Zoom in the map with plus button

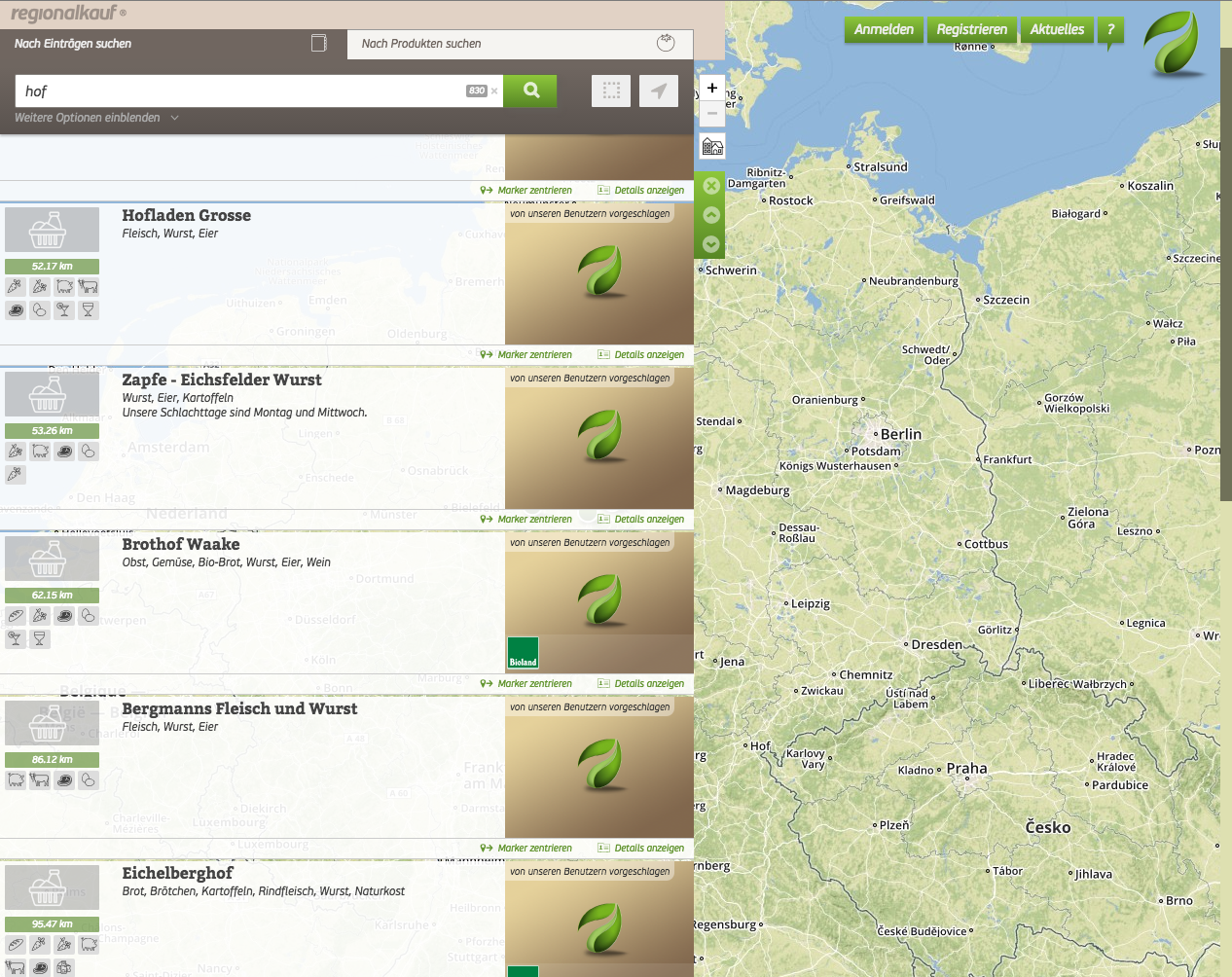[x=712, y=88]
